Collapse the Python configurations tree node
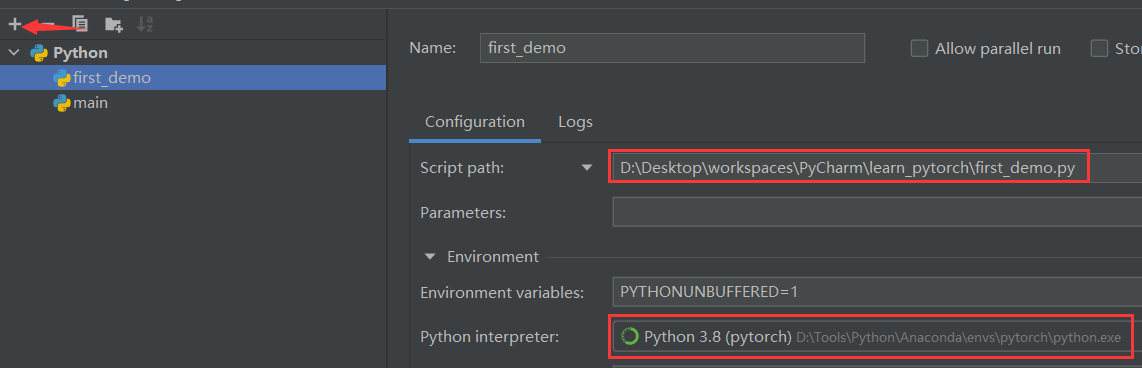Image resolution: width=1142 pixels, height=368 pixels. (x=14, y=52)
